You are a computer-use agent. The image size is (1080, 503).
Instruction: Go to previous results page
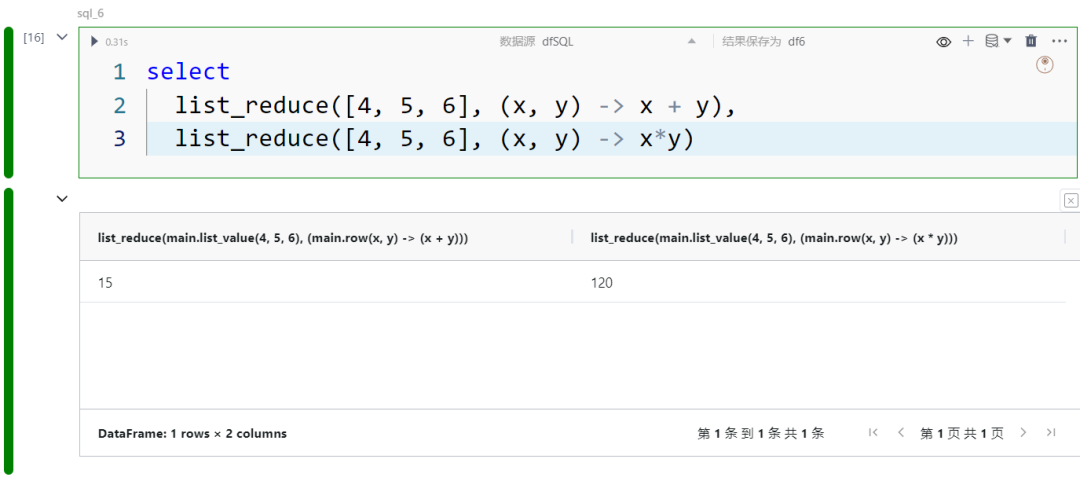pos(901,433)
